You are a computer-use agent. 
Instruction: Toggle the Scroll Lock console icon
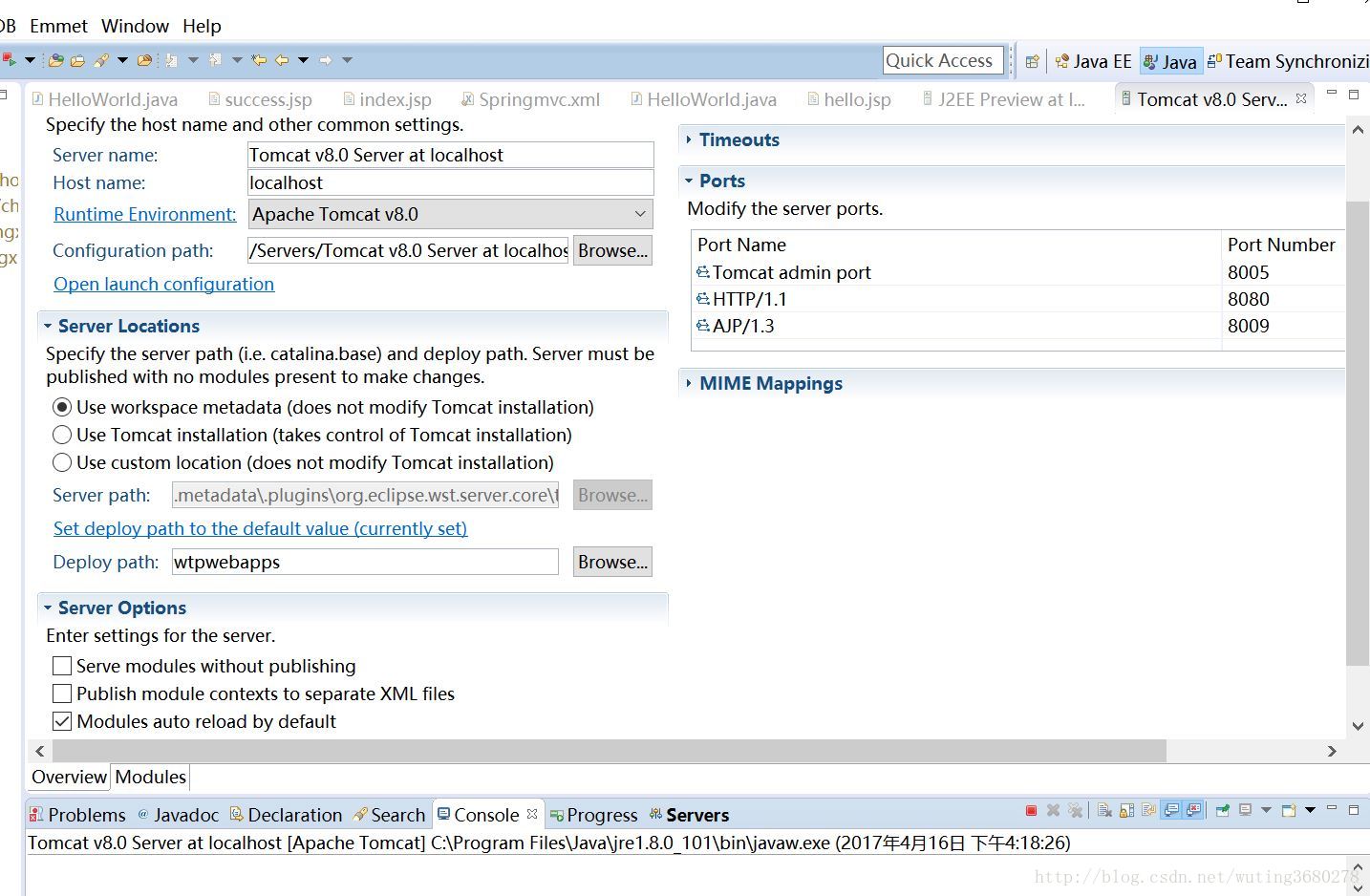[1126, 810]
